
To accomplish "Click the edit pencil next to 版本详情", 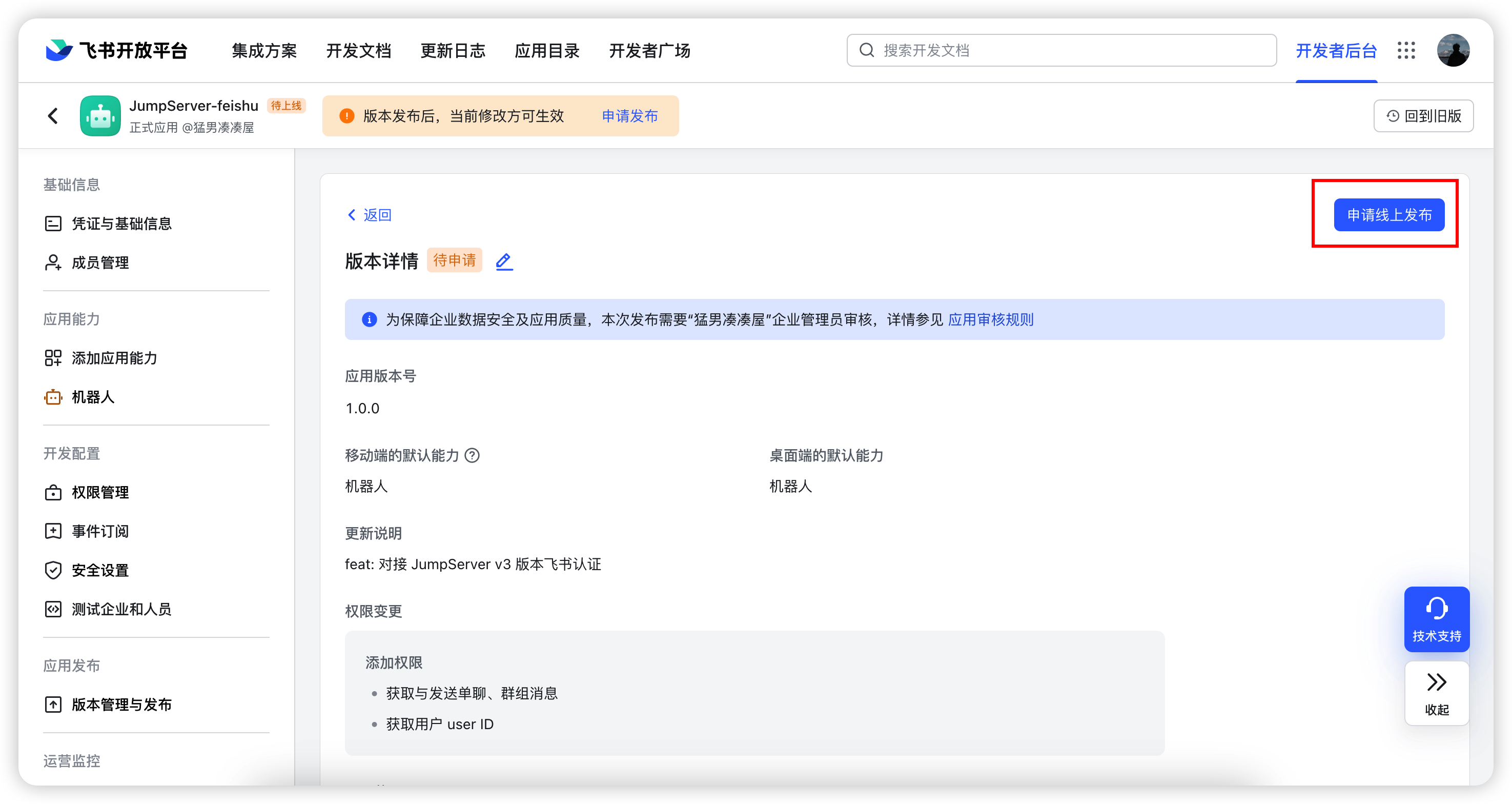I will click(x=504, y=261).
